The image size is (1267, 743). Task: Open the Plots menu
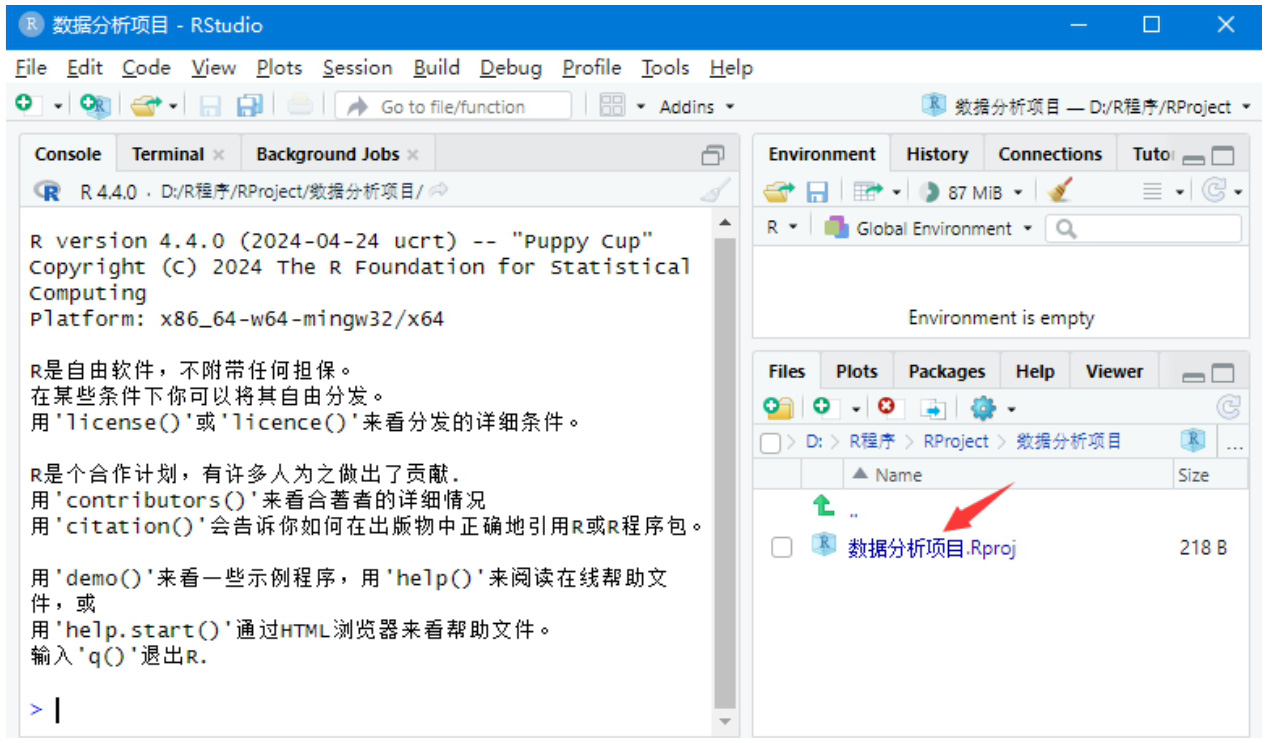[x=279, y=68]
